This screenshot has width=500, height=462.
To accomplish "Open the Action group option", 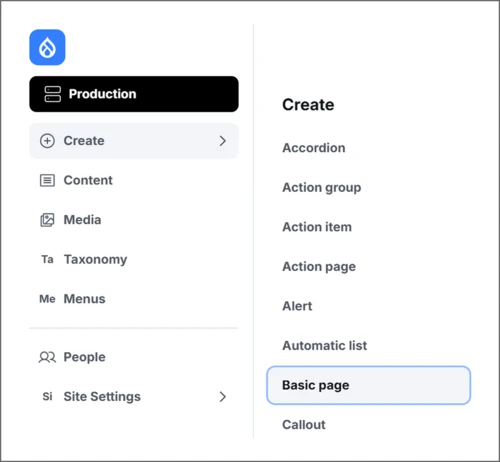I will point(322,188).
